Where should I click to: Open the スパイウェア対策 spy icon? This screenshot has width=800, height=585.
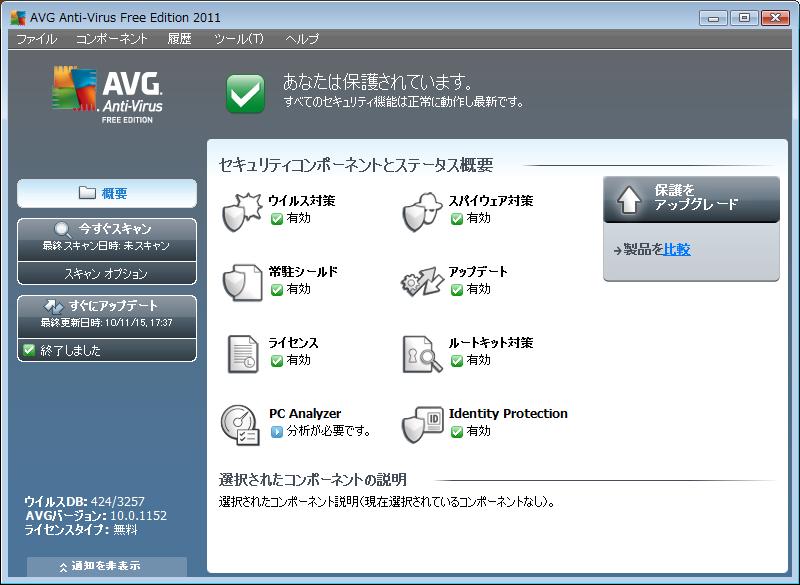(x=422, y=212)
